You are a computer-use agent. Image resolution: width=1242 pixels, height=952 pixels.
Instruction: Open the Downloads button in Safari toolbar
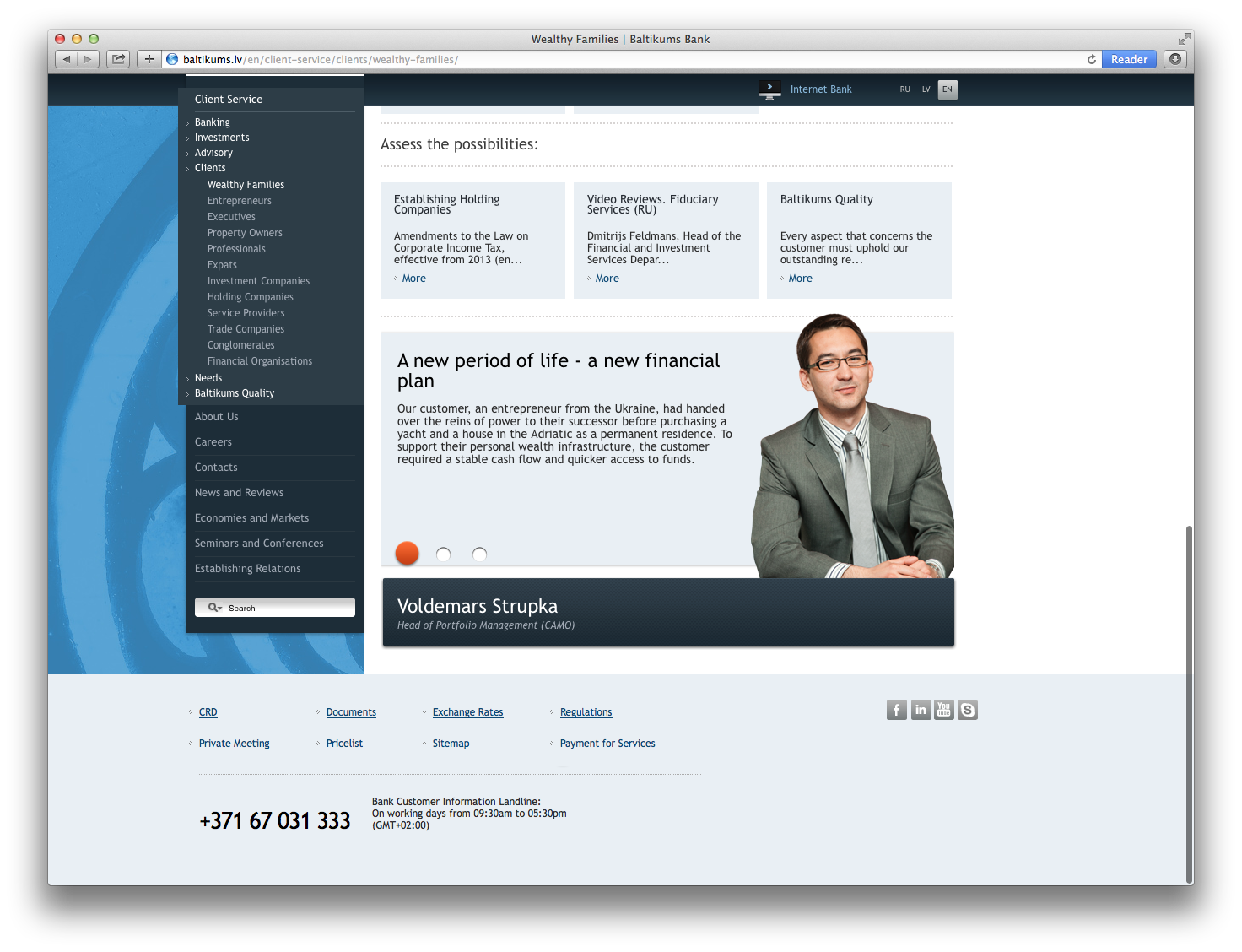coord(1175,59)
